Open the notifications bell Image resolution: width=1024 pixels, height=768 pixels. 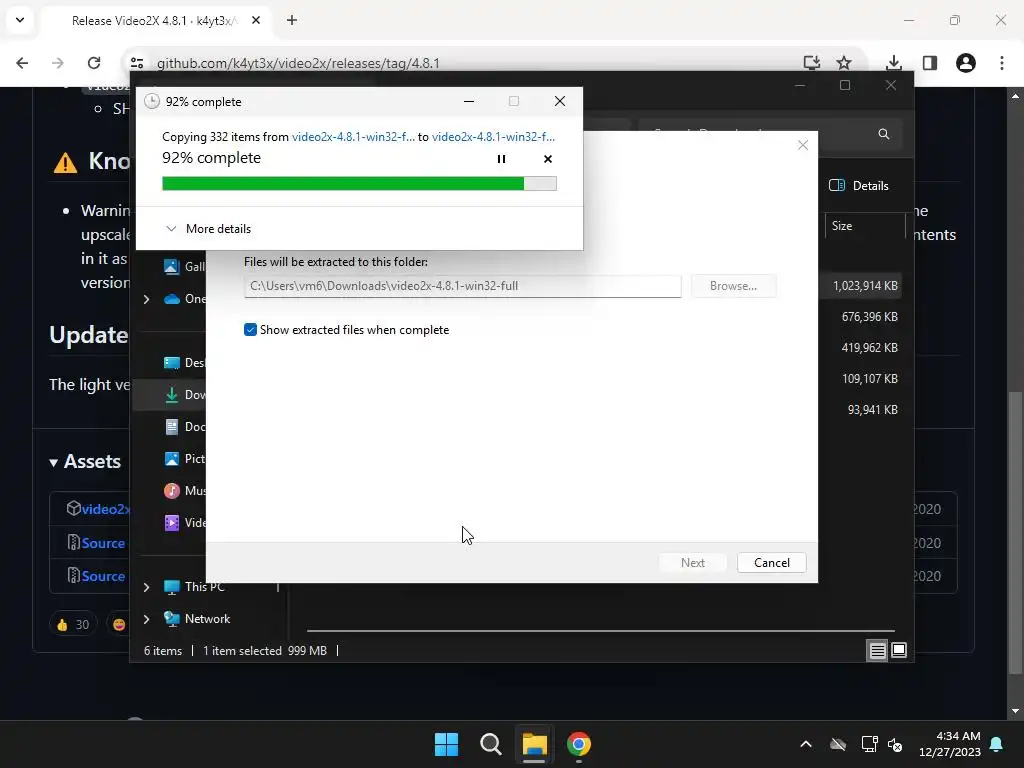click(997, 744)
